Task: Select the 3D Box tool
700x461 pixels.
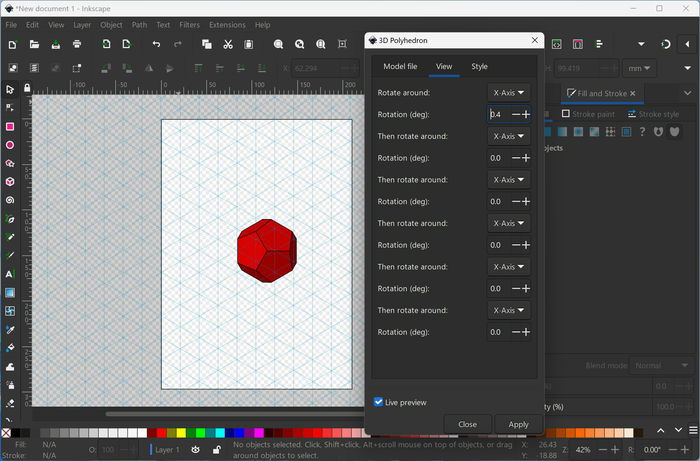Action: click(x=10, y=182)
